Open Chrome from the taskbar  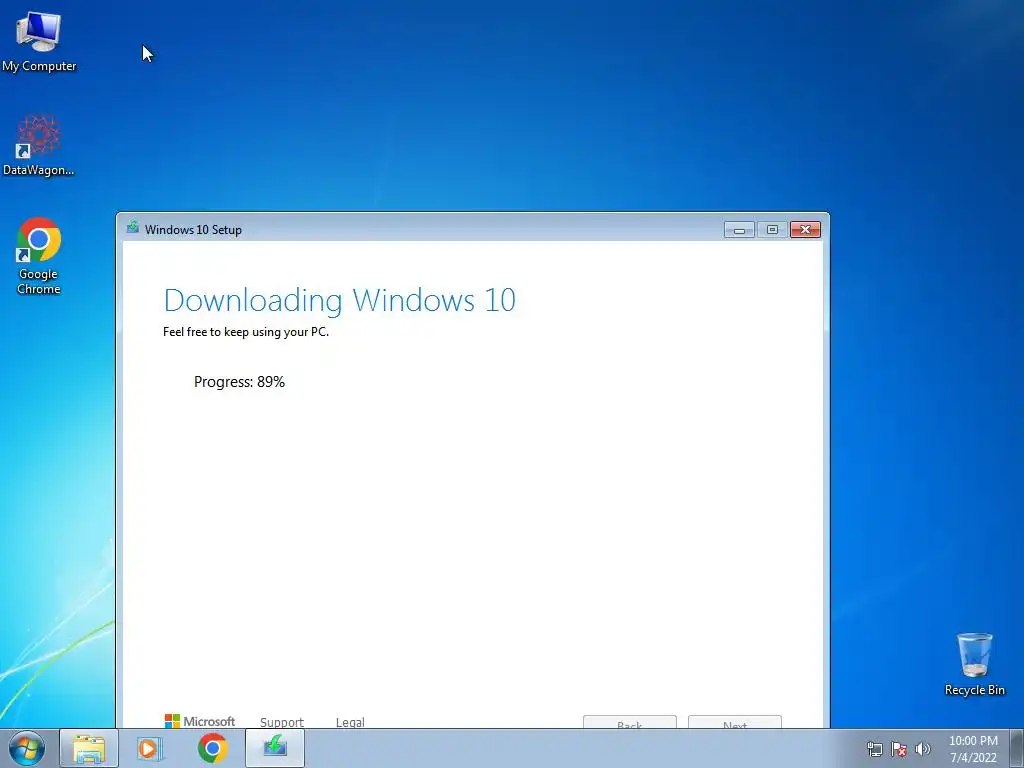pyautogui.click(x=212, y=748)
